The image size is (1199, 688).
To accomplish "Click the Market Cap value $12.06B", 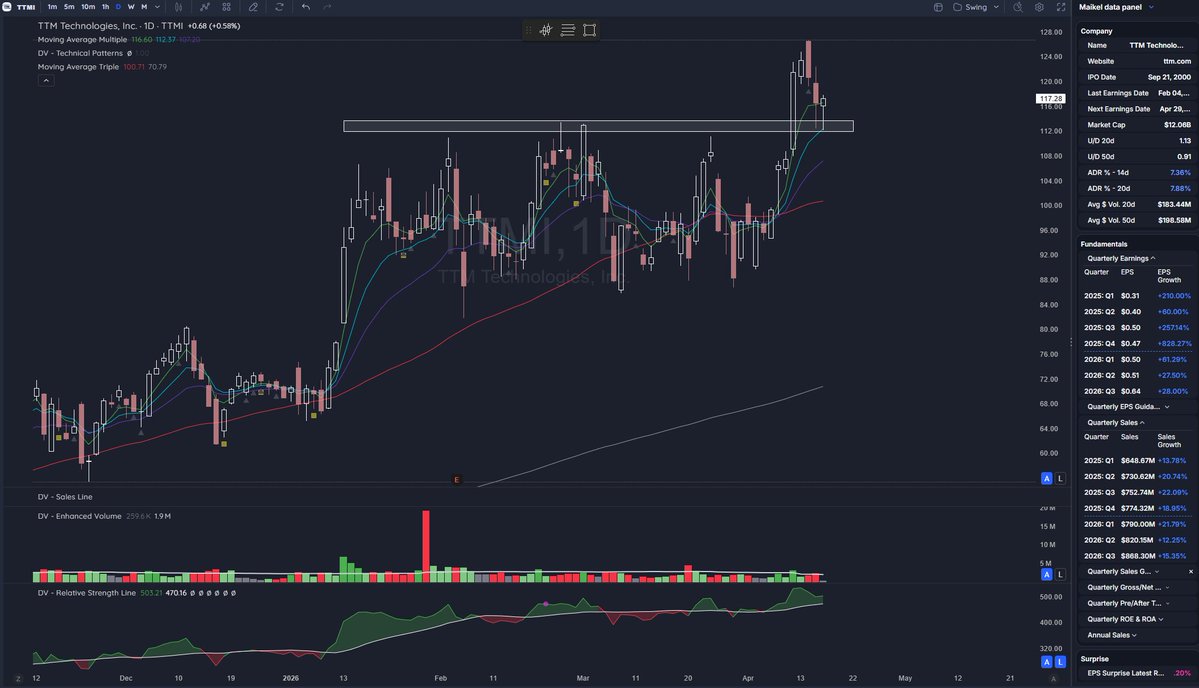I will click(x=1177, y=125).
